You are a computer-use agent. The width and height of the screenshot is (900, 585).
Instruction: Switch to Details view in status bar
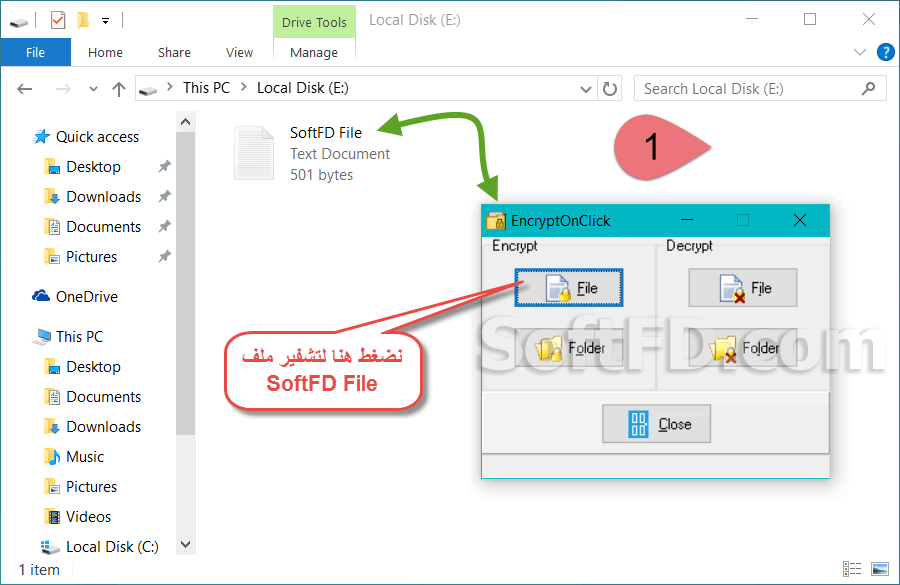click(852, 569)
